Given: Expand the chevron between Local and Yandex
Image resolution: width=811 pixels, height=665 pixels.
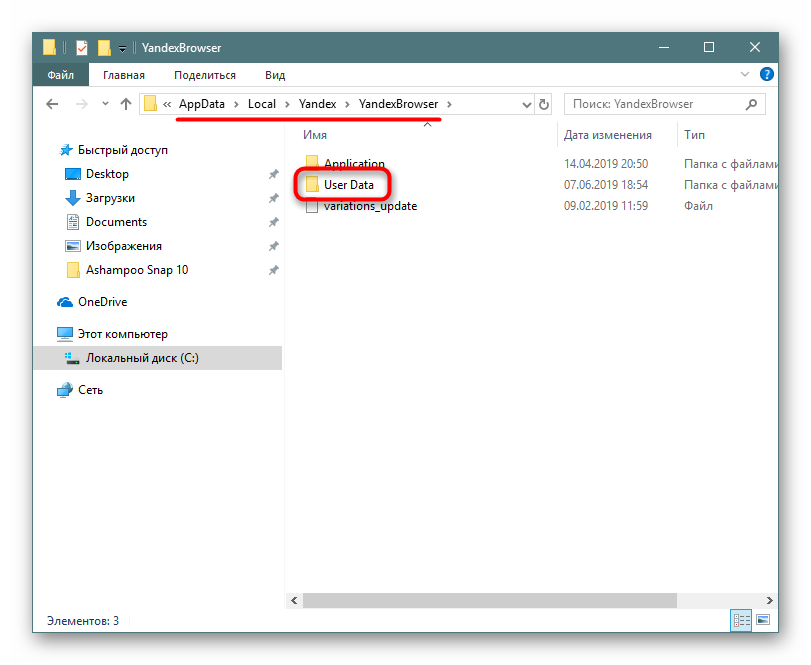Looking at the screenshot, I should point(287,104).
